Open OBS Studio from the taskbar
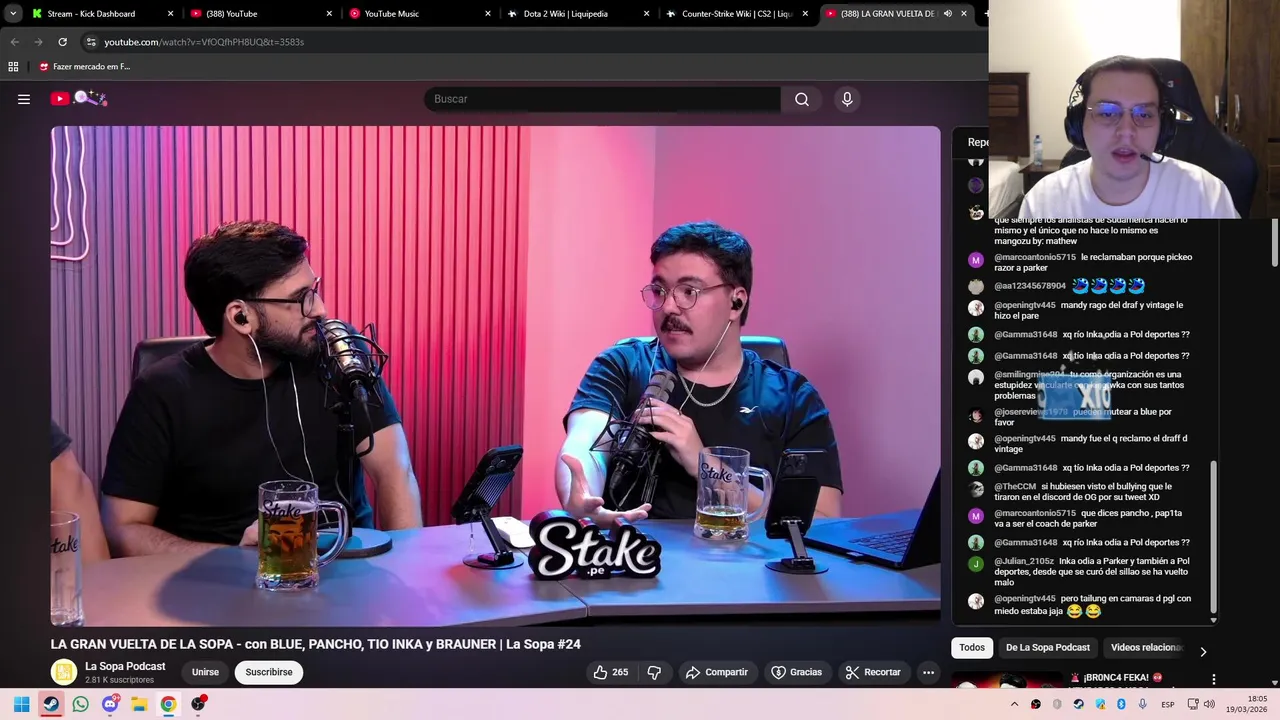Viewport: 1280px width, 720px height. [x=198, y=704]
